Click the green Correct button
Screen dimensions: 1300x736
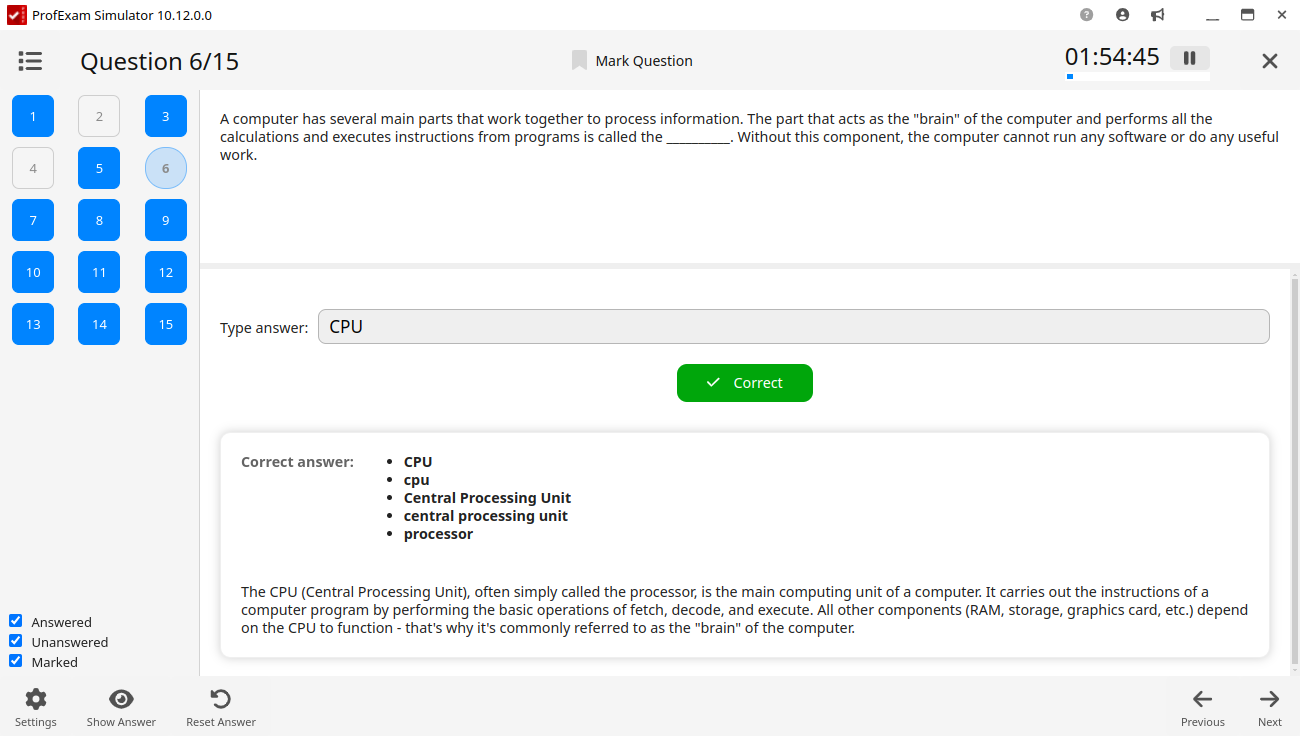tap(744, 383)
